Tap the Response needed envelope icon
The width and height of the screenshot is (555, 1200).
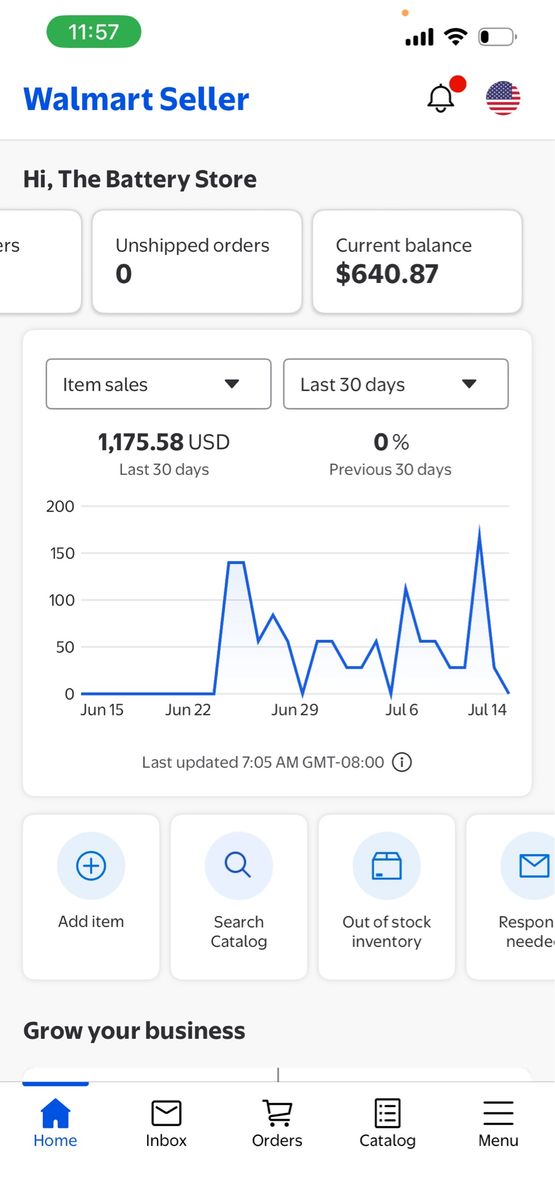(534, 866)
